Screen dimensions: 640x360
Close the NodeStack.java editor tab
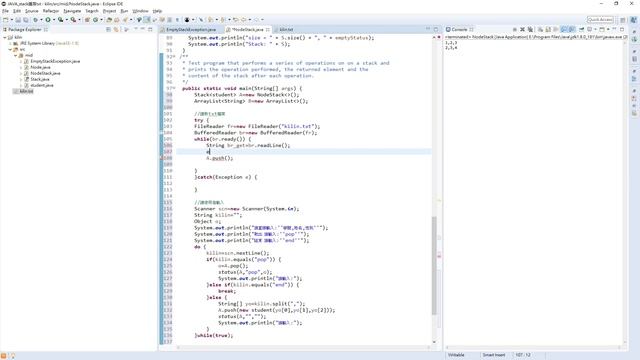point(268,29)
